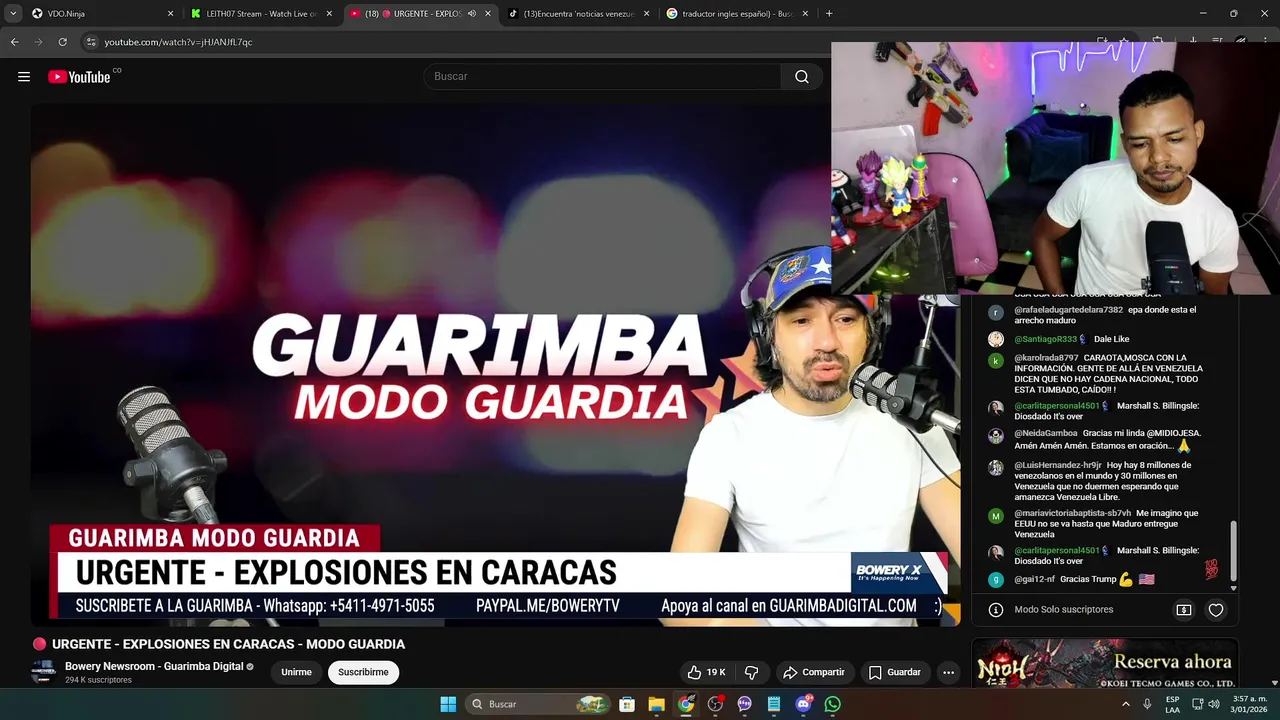Click the YouTube search magnifier button
The width and height of the screenshot is (1280, 720).
(x=802, y=77)
